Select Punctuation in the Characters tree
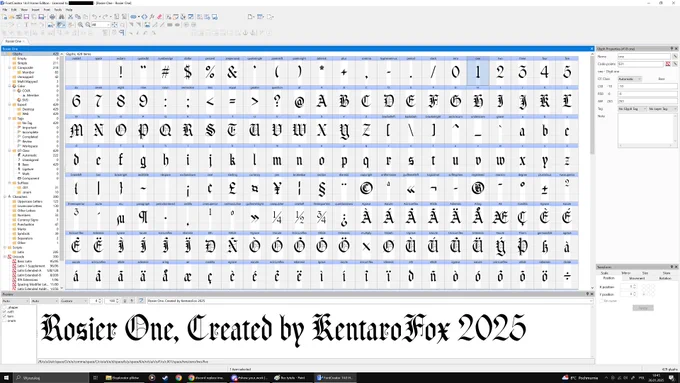 [x=26, y=224]
